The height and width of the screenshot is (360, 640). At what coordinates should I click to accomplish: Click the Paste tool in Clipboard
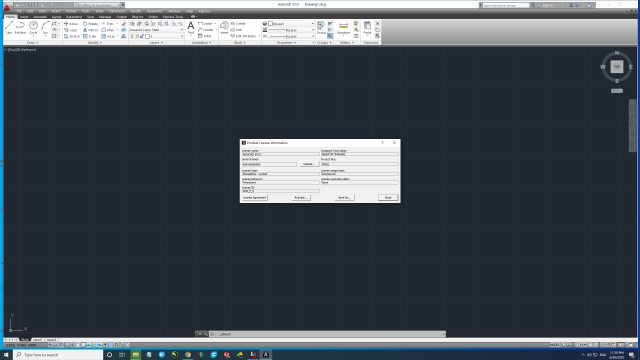point(367,28)
